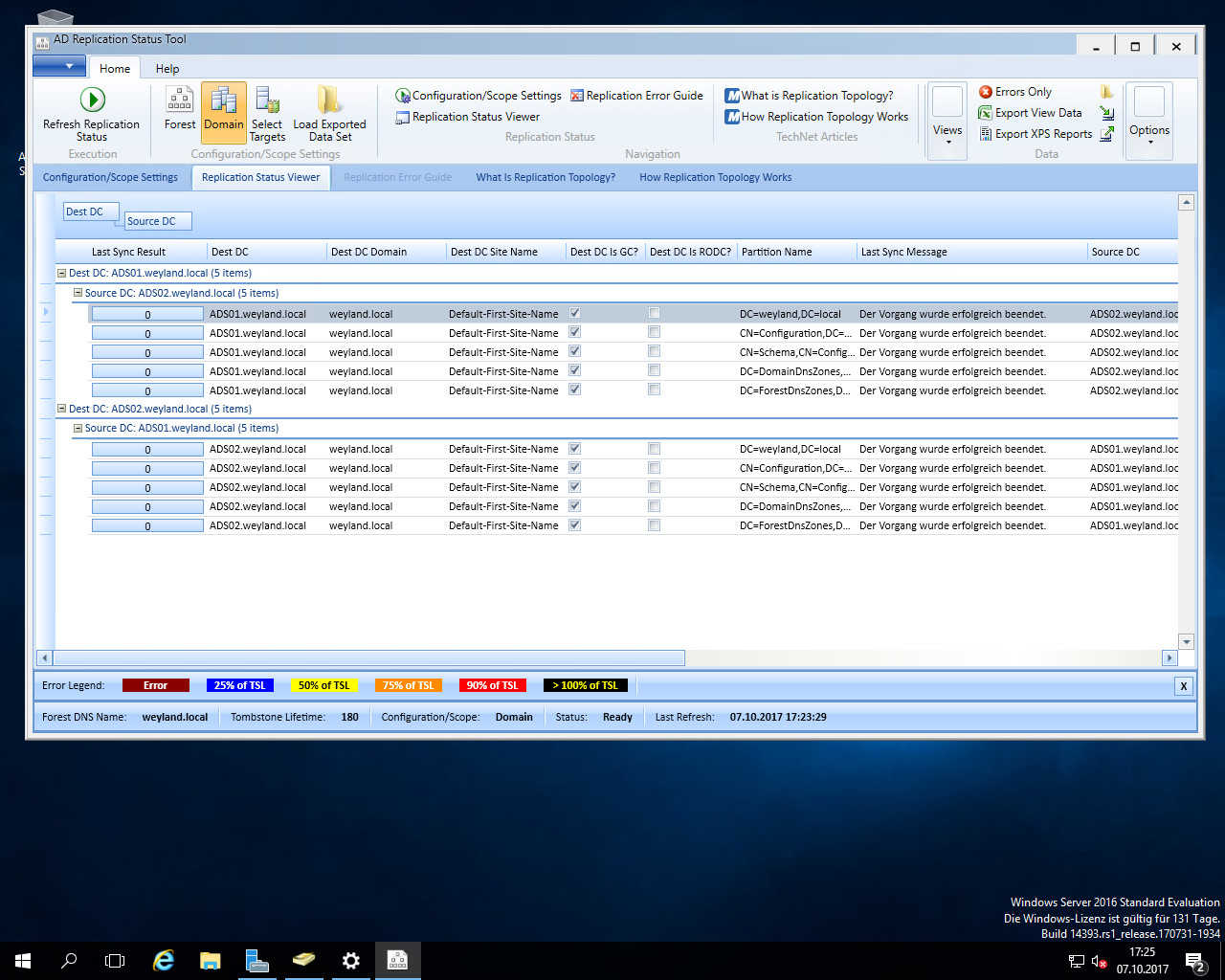
Task: Click the red Error legend swatch
Action: click(x=155, y=685)
